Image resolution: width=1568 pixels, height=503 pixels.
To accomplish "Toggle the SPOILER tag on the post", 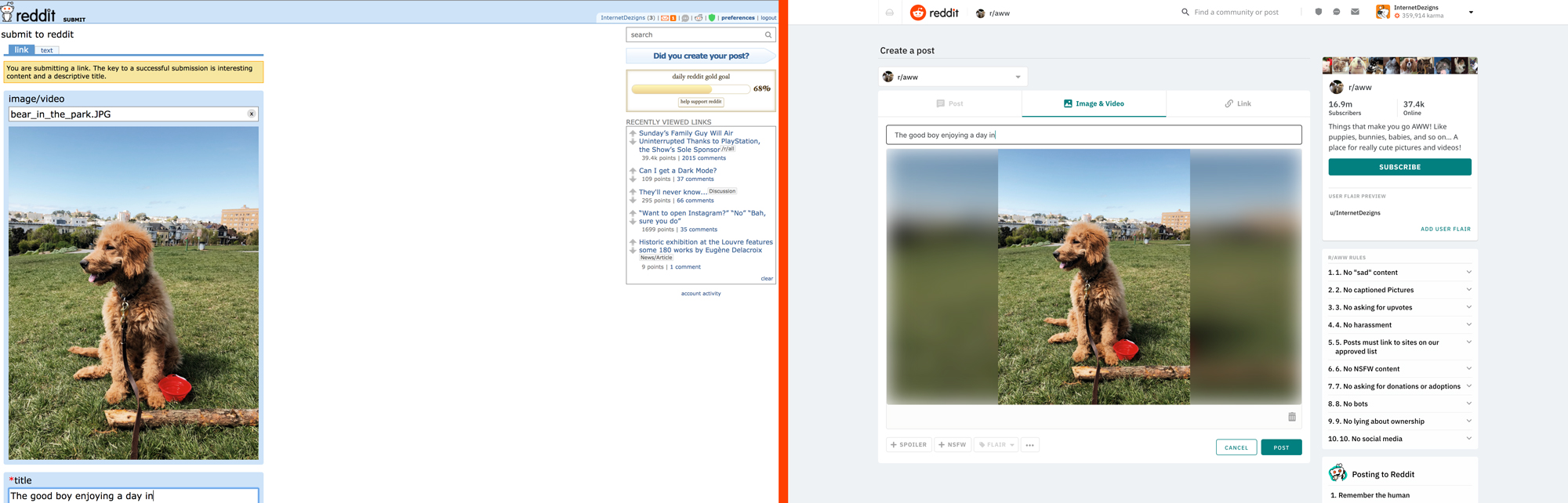I will (909, 445).
